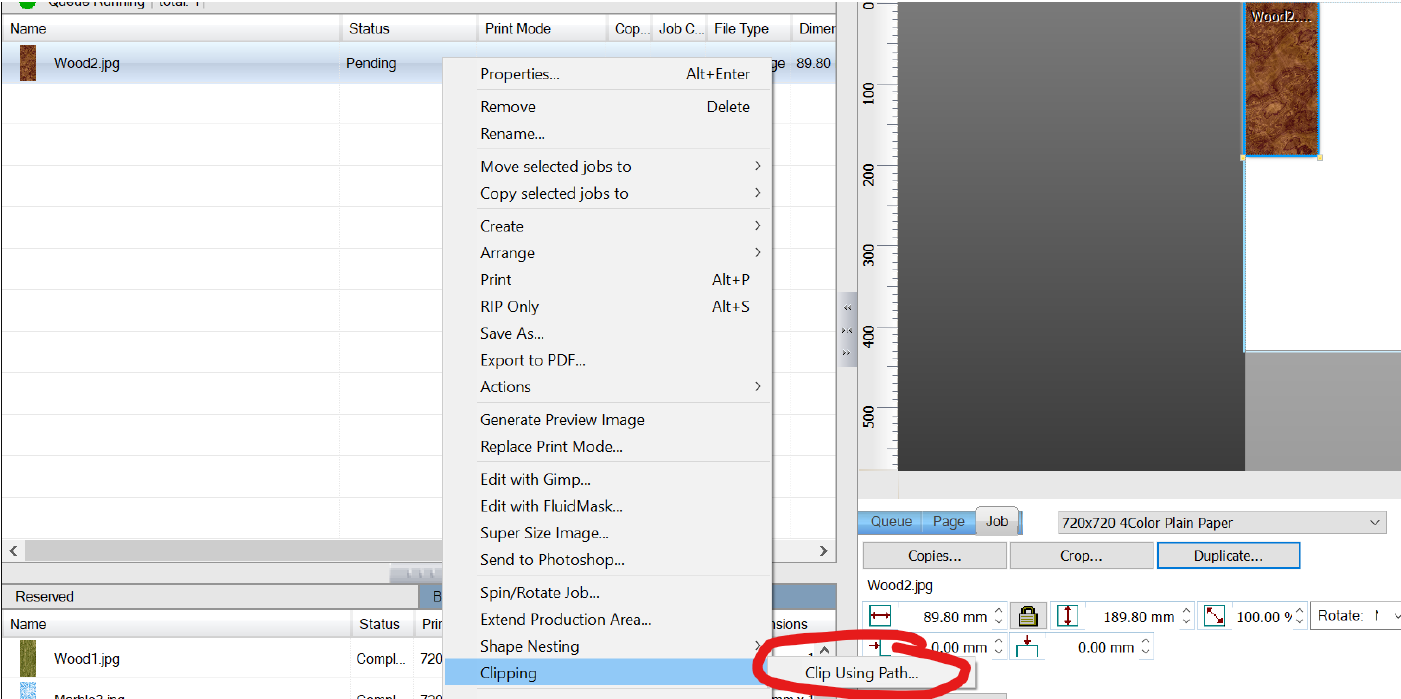The width and height of the screenshot is (1401, 699).
Task: Click the middle splitter restore arrow
Action: (847, 330)
